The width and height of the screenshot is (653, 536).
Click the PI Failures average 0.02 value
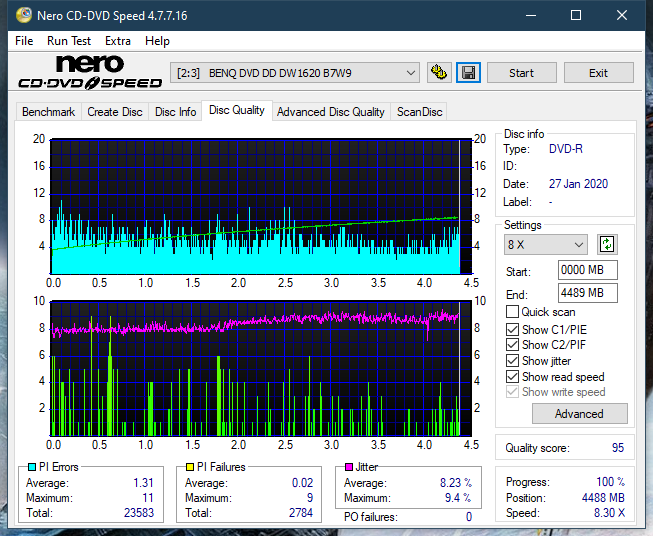point(302,483)
